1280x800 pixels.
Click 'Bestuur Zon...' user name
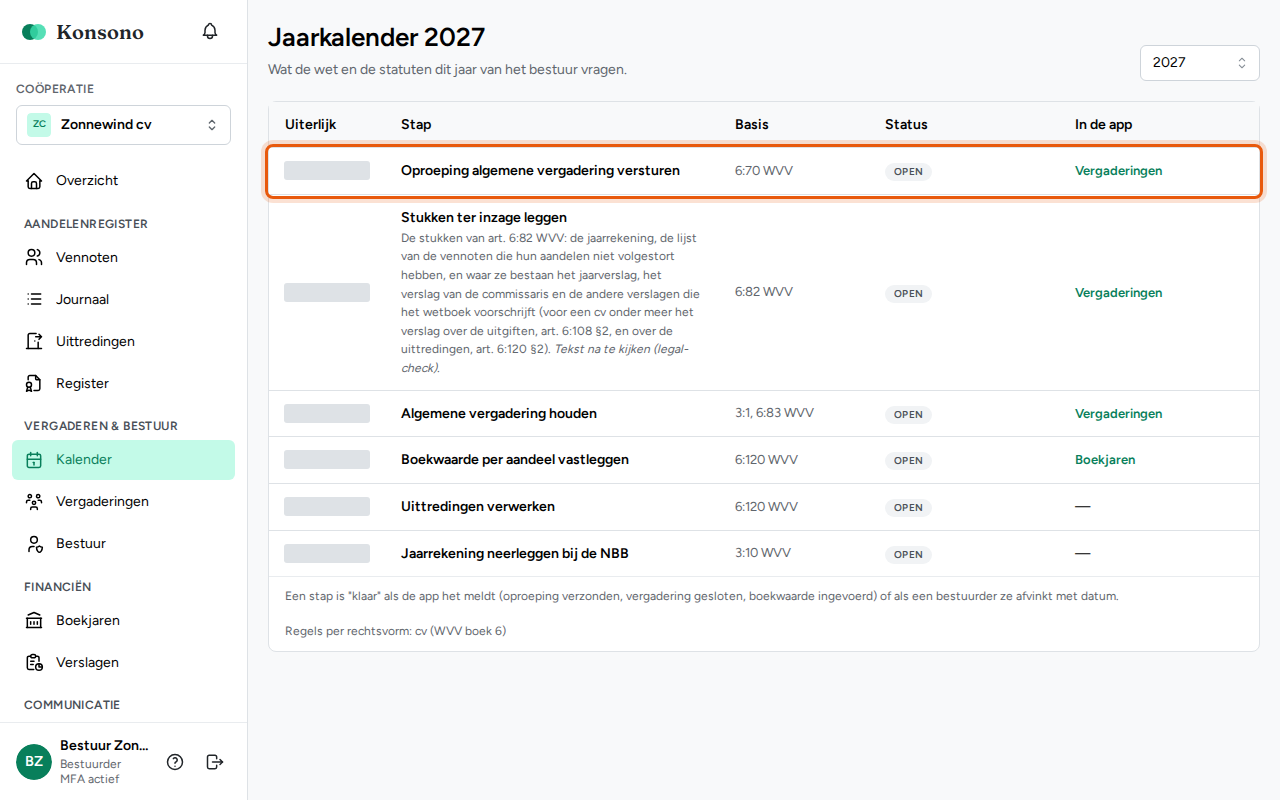(x=104, y=746)
